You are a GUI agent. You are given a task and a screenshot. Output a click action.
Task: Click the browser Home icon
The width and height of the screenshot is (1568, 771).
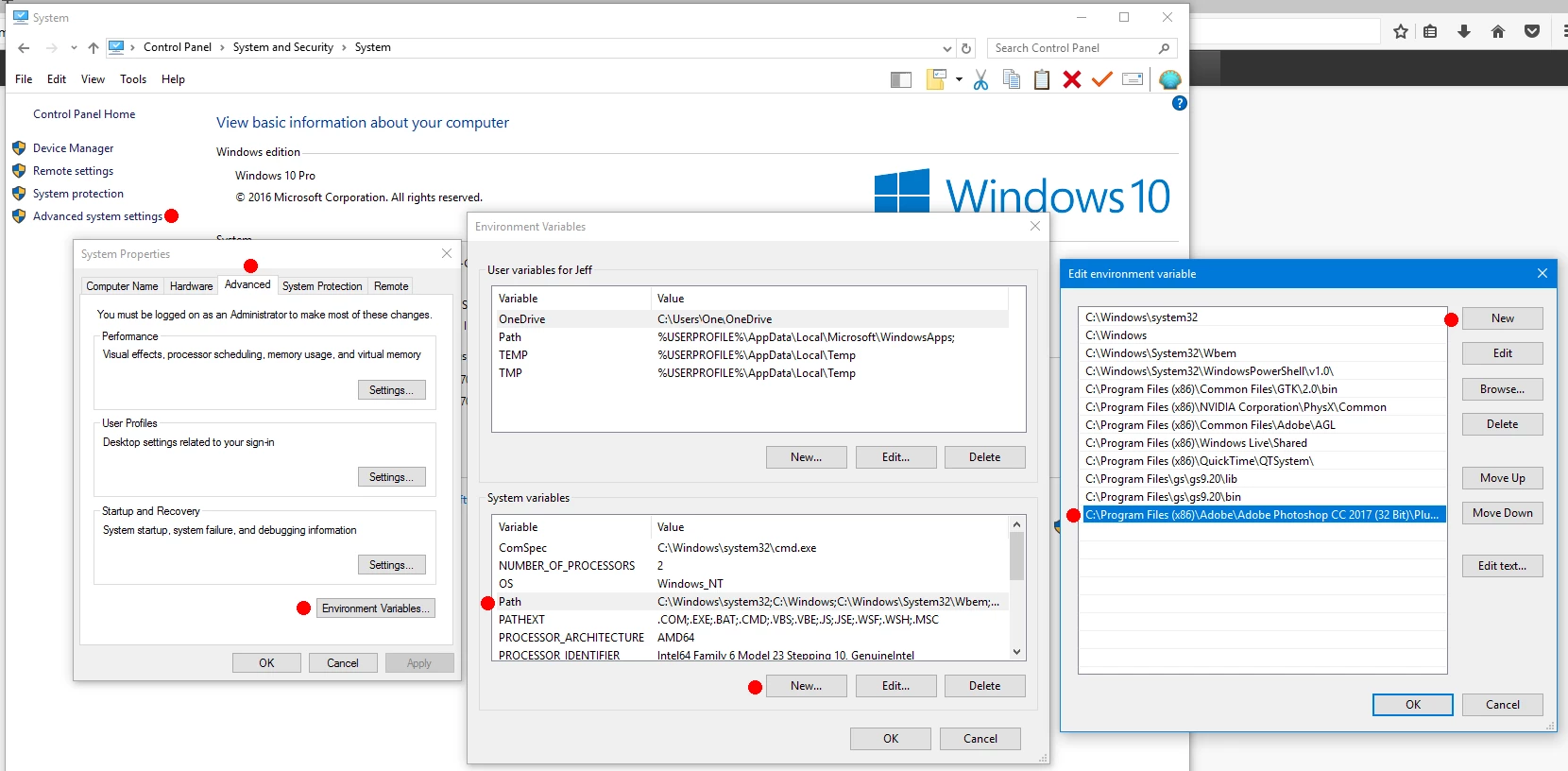(x=1498, y=31)
